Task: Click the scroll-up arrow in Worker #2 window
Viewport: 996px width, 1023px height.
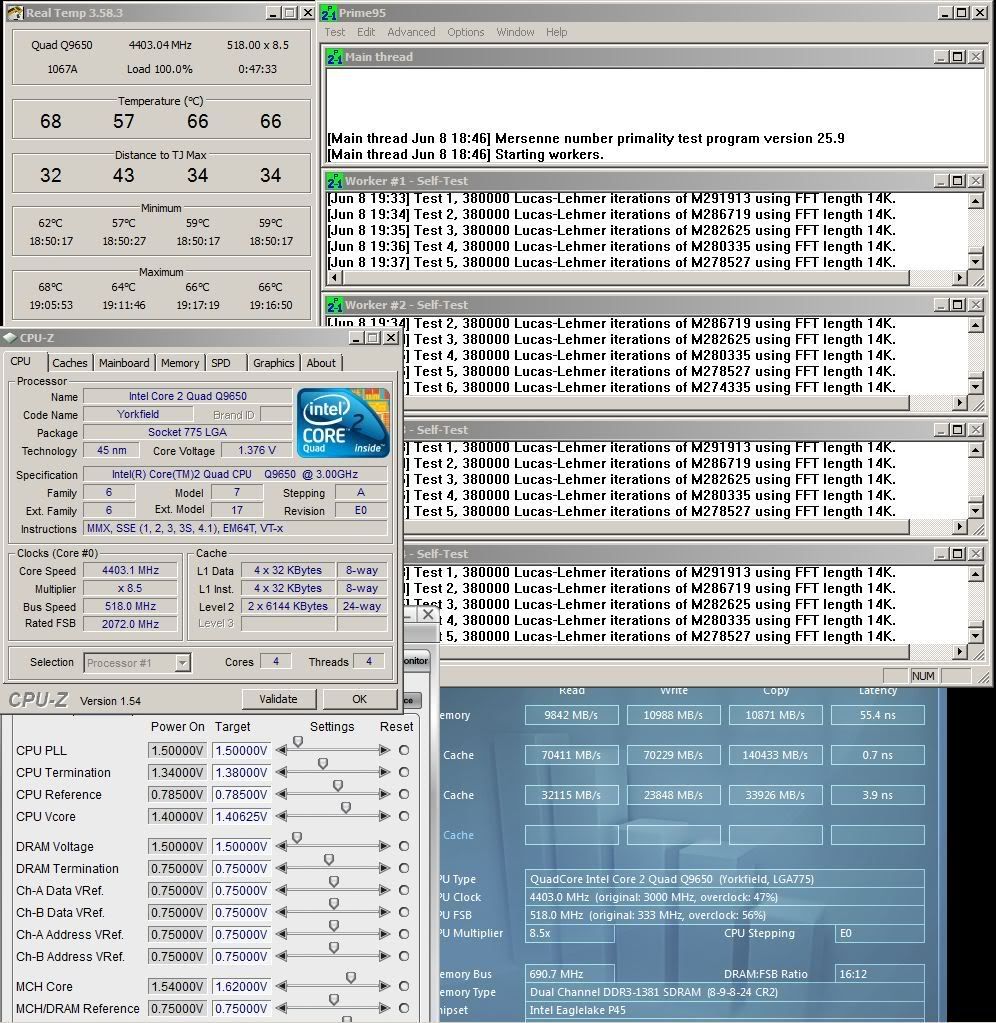Action: pos(976,325)
